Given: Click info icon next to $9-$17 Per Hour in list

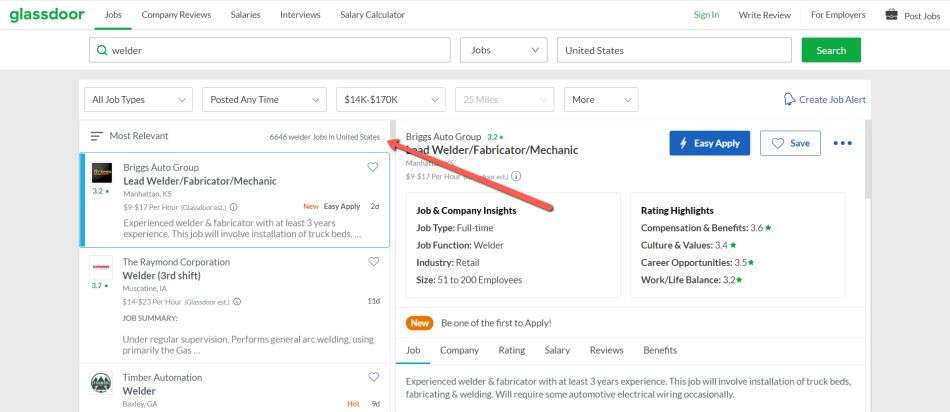Looking at the screenshot, I should (234, 207).
